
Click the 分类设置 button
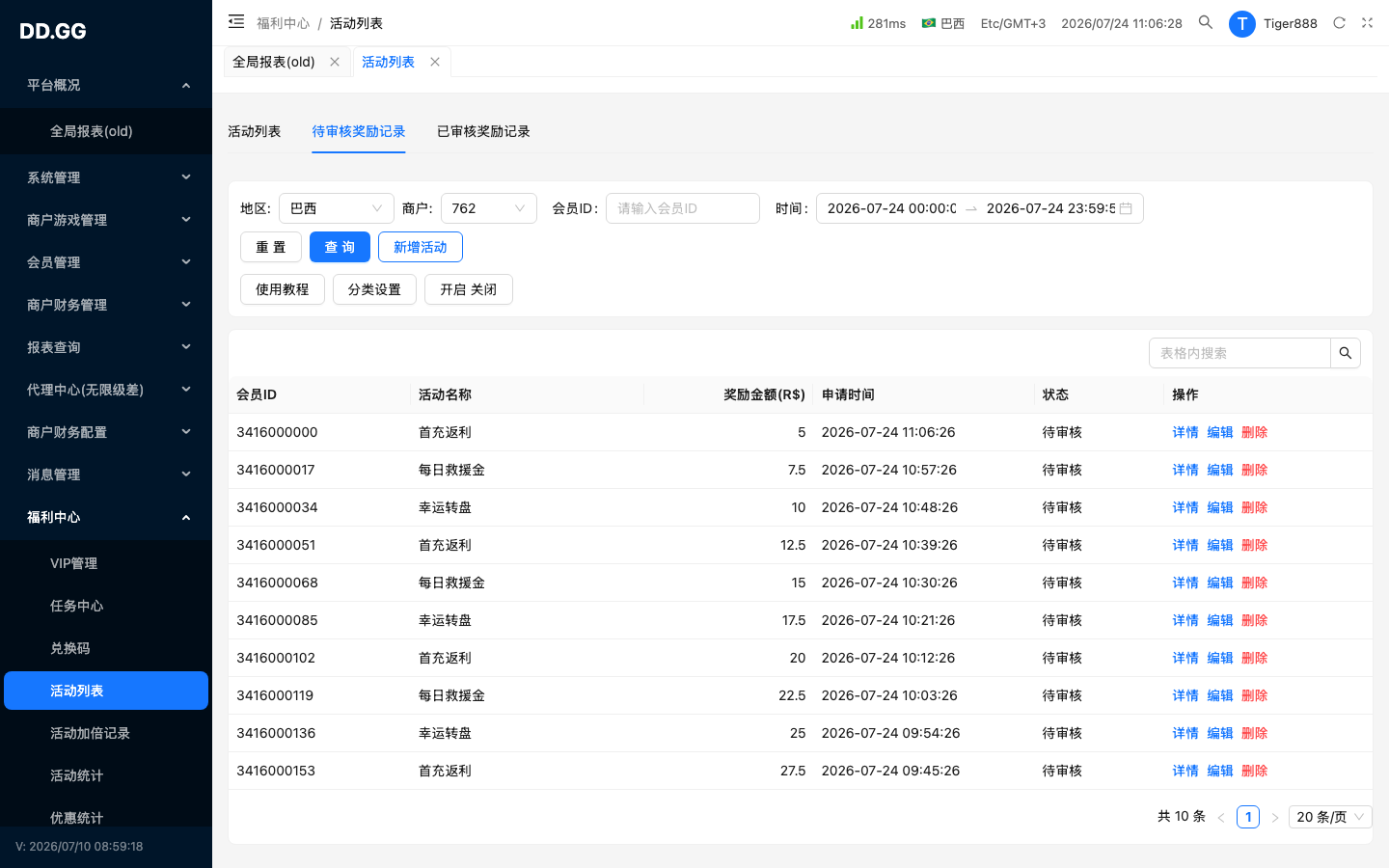click(x=374, y=289)
